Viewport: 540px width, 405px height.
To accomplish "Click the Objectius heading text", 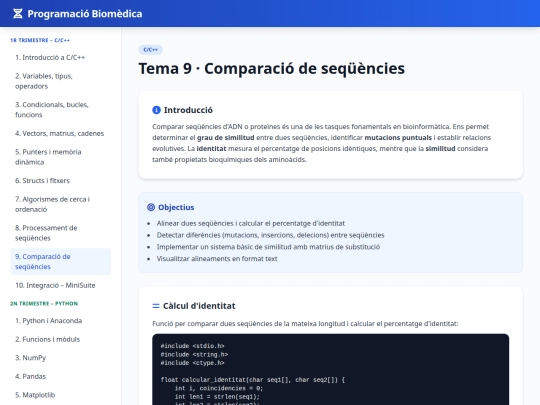I will pyautogui.click(x=176, y=207).
